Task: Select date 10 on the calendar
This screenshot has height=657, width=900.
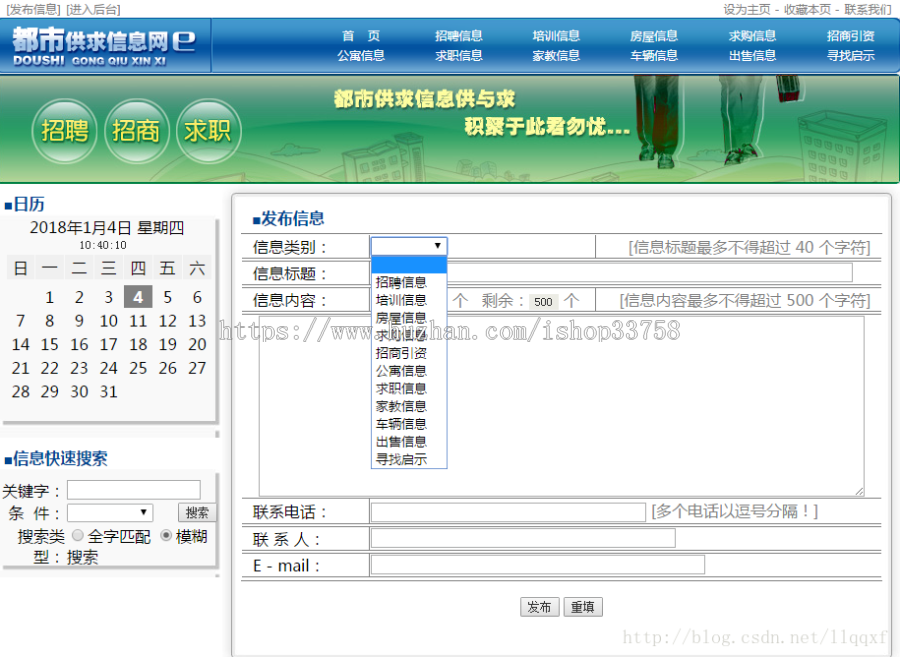Action: coord(109,320)
